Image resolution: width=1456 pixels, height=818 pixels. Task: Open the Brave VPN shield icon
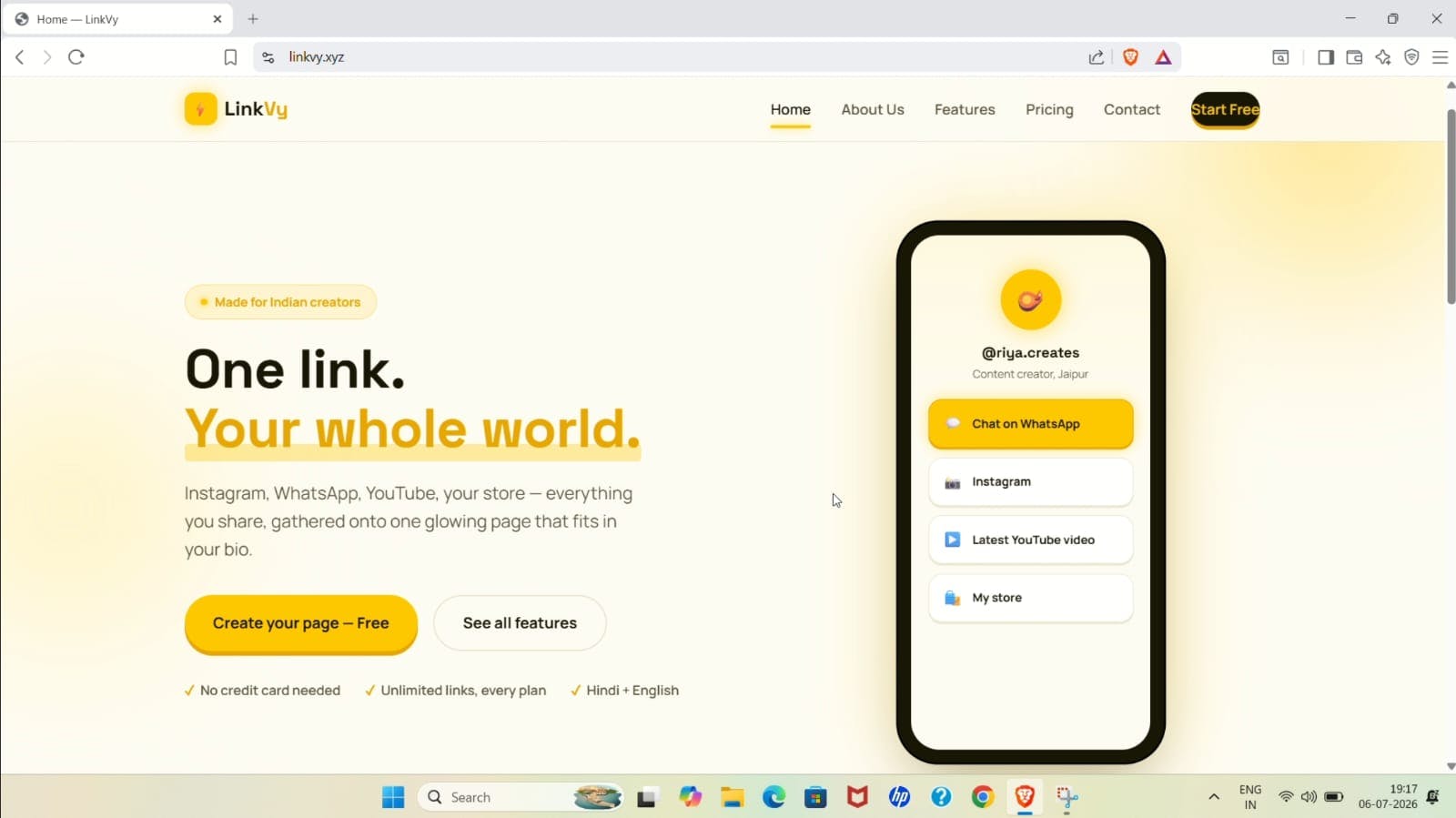coord(1411,57)
